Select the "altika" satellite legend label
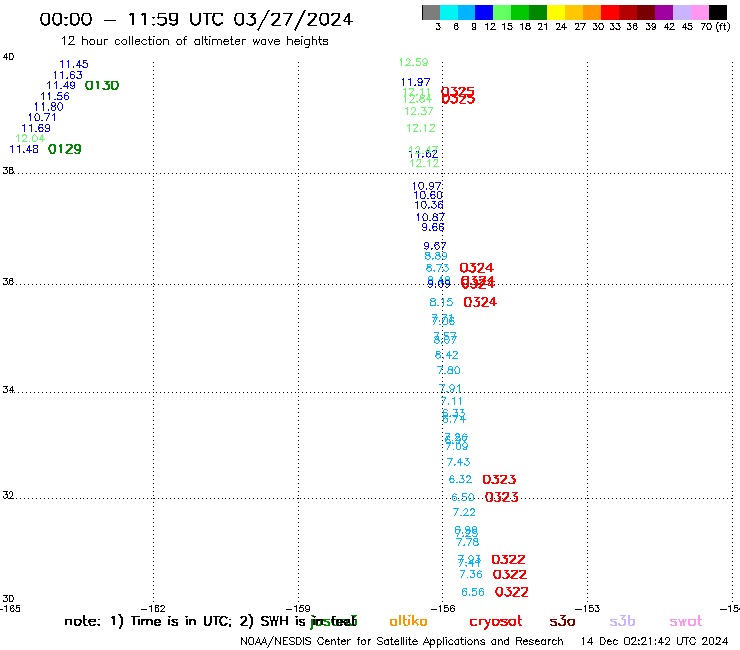 pos(408,621)
